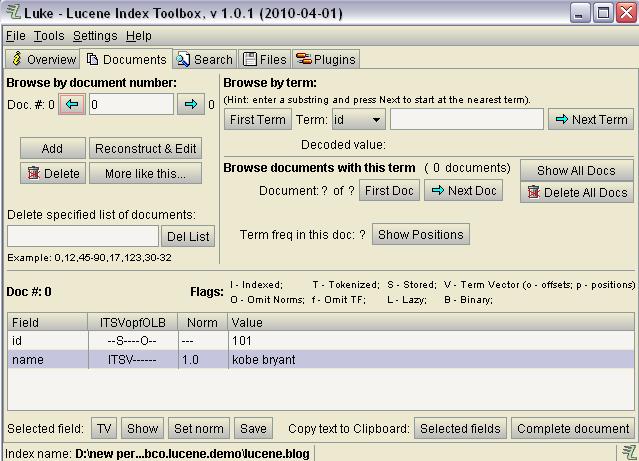Click the name row norm 1.0
This screenshot has width=639, height=461.
click(x=203, y=360)
